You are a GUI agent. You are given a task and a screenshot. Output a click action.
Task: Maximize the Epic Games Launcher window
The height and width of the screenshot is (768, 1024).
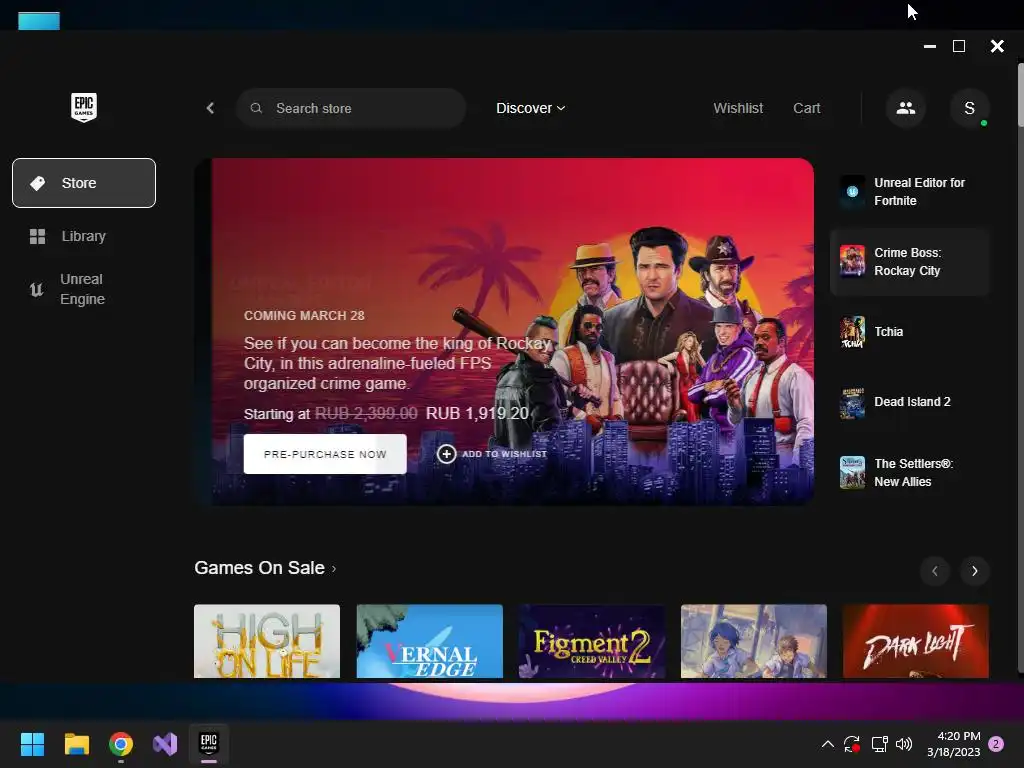959,46
